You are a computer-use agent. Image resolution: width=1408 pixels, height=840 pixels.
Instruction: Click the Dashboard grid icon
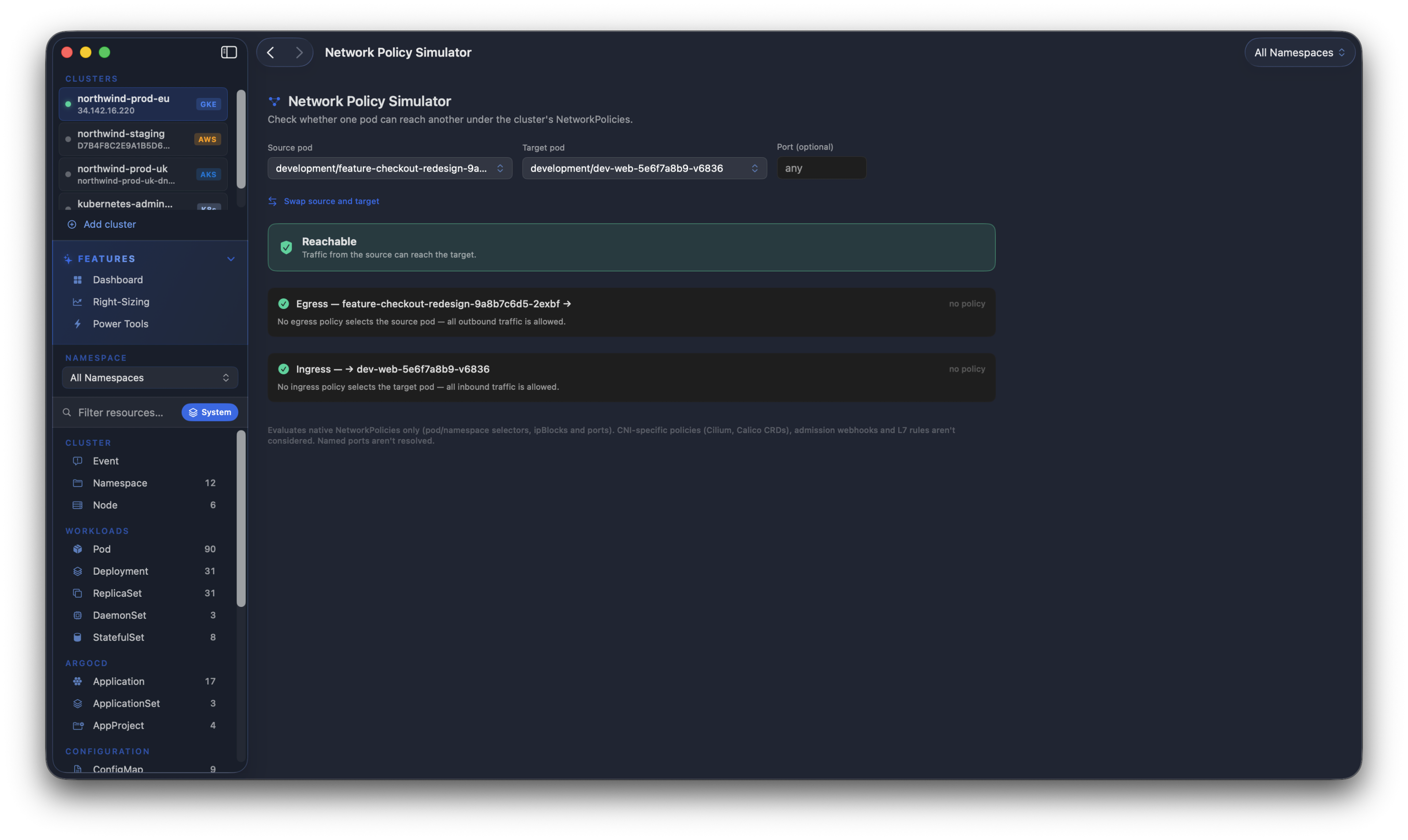[x=78, y=279]
